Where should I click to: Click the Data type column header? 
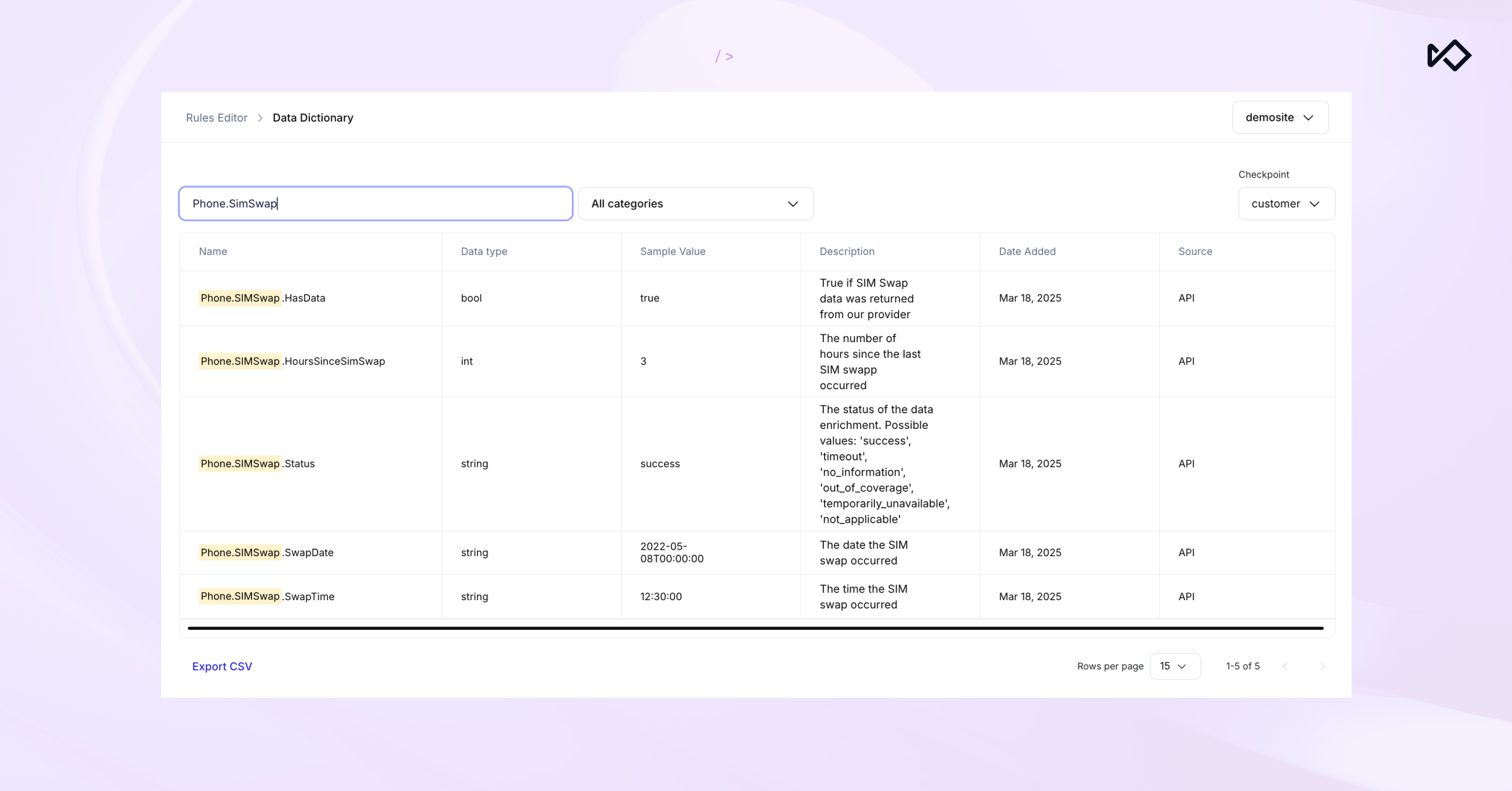(484, 251)
